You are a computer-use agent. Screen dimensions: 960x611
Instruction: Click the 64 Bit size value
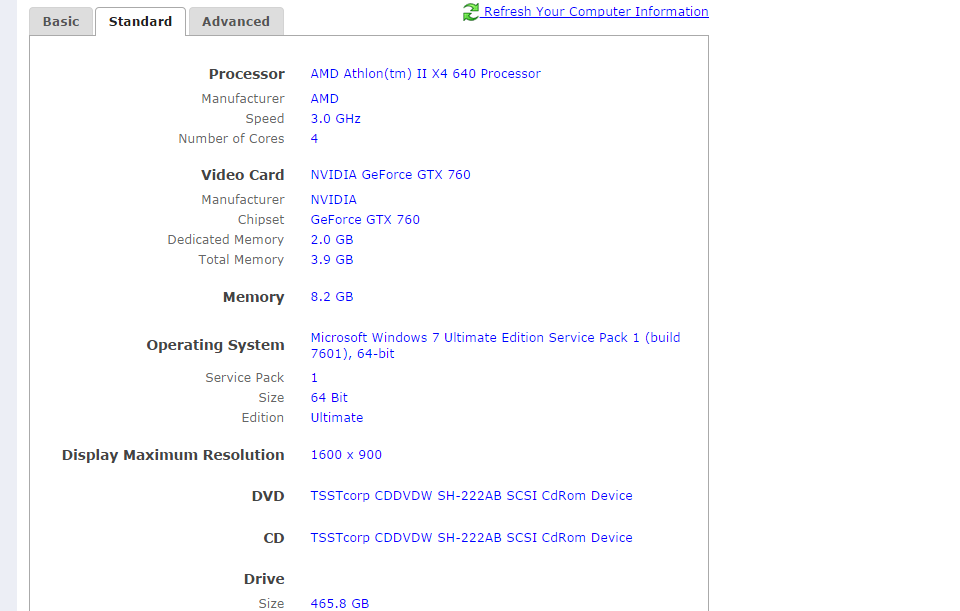point(329,398)
